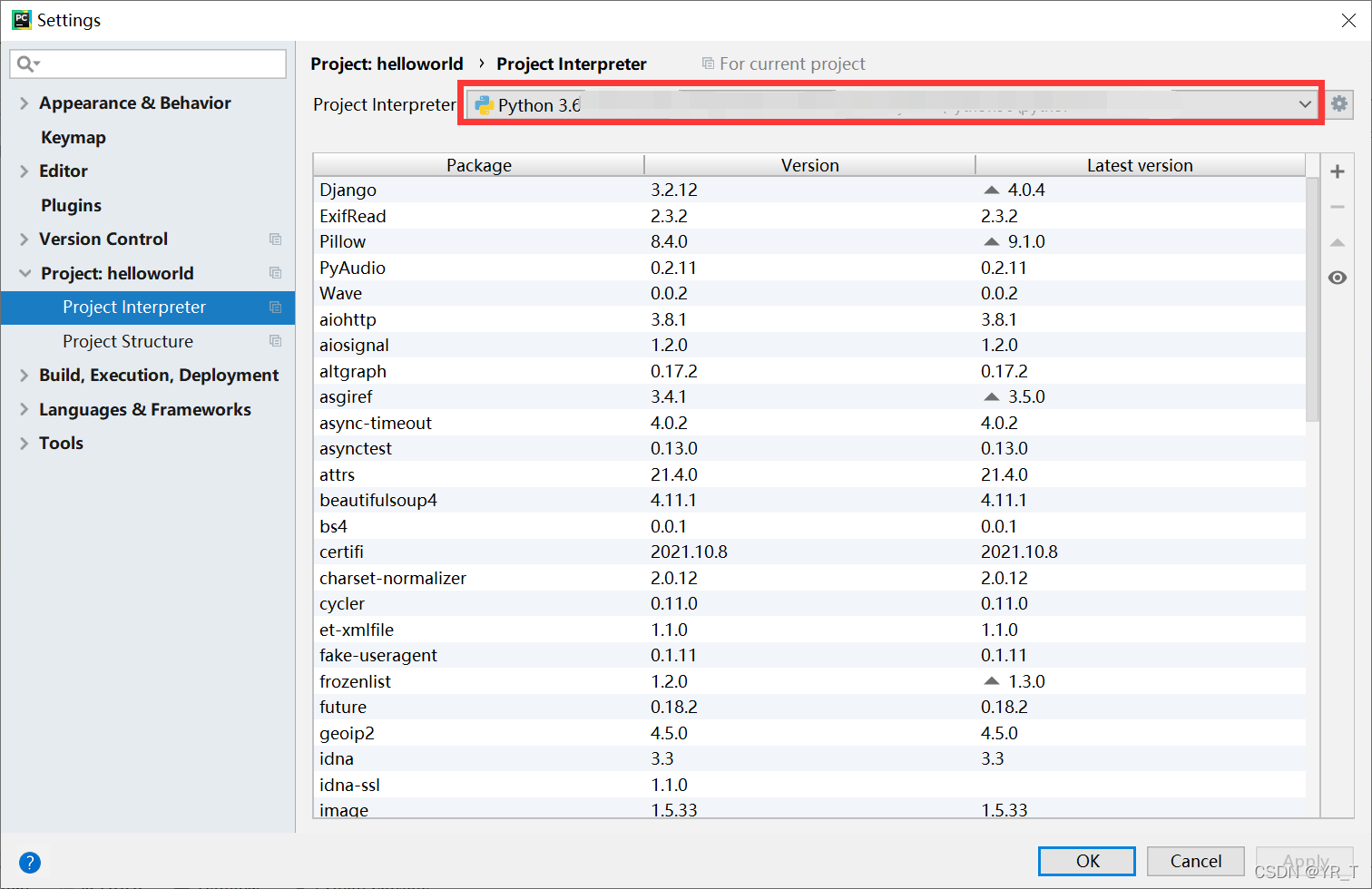1372x889 pixels.
Task: Click the Pillow upgrade arrow in Latest version
Action: (992, 241)
